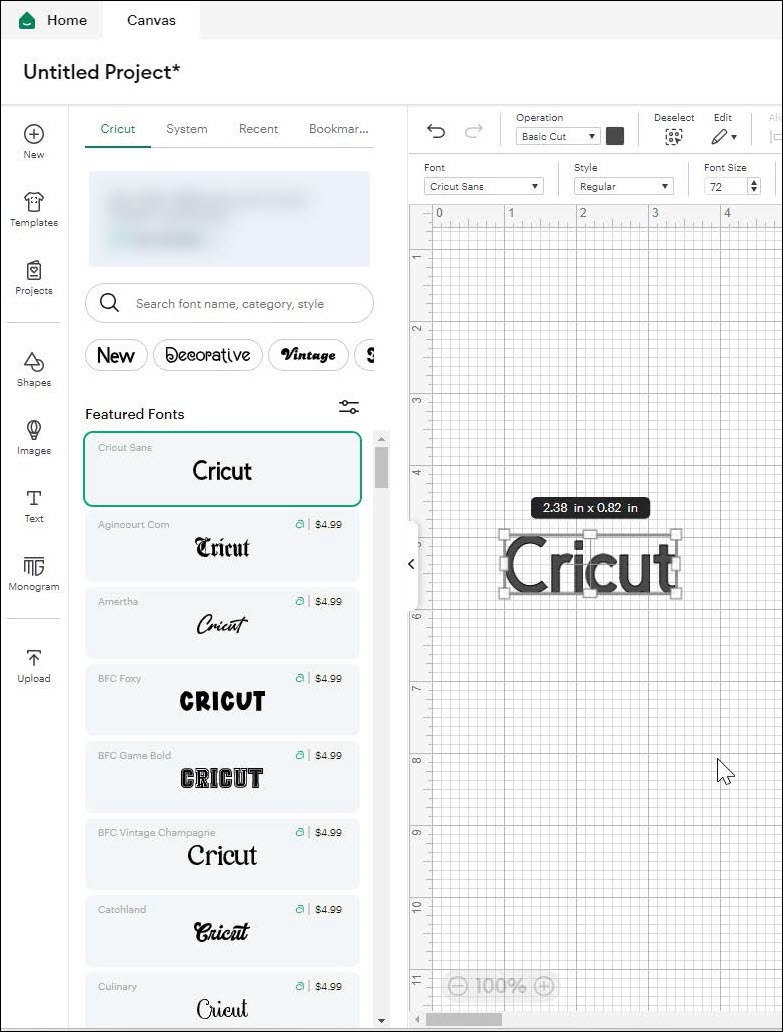Click the Cricut text object on canvas
The width and height of the screenshot is (783, 1032).
click(x=590, y=565)
